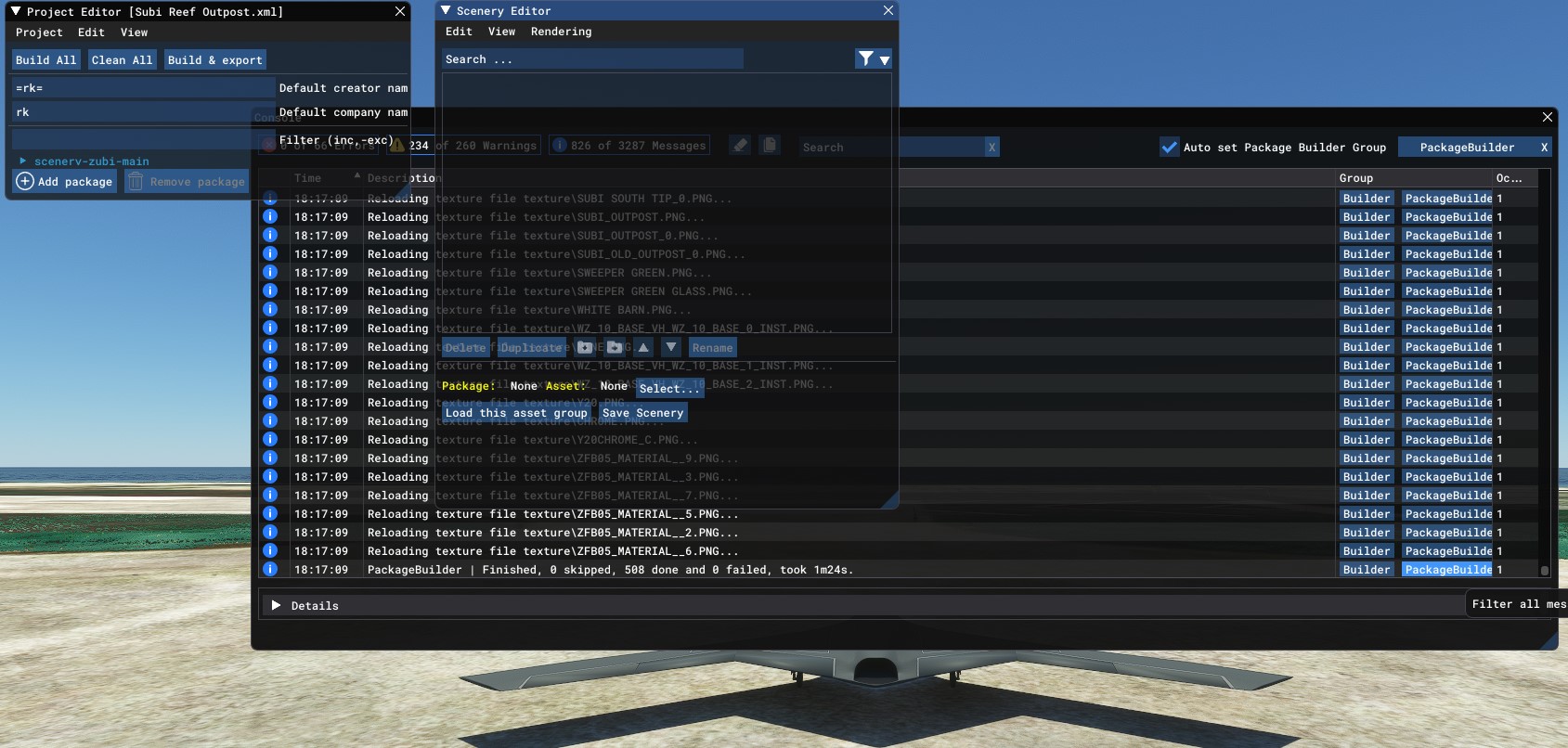Click the move down arrow in Scenery Editor
The width and height of the screenshot is (1568, 748).
click(671, 347)
